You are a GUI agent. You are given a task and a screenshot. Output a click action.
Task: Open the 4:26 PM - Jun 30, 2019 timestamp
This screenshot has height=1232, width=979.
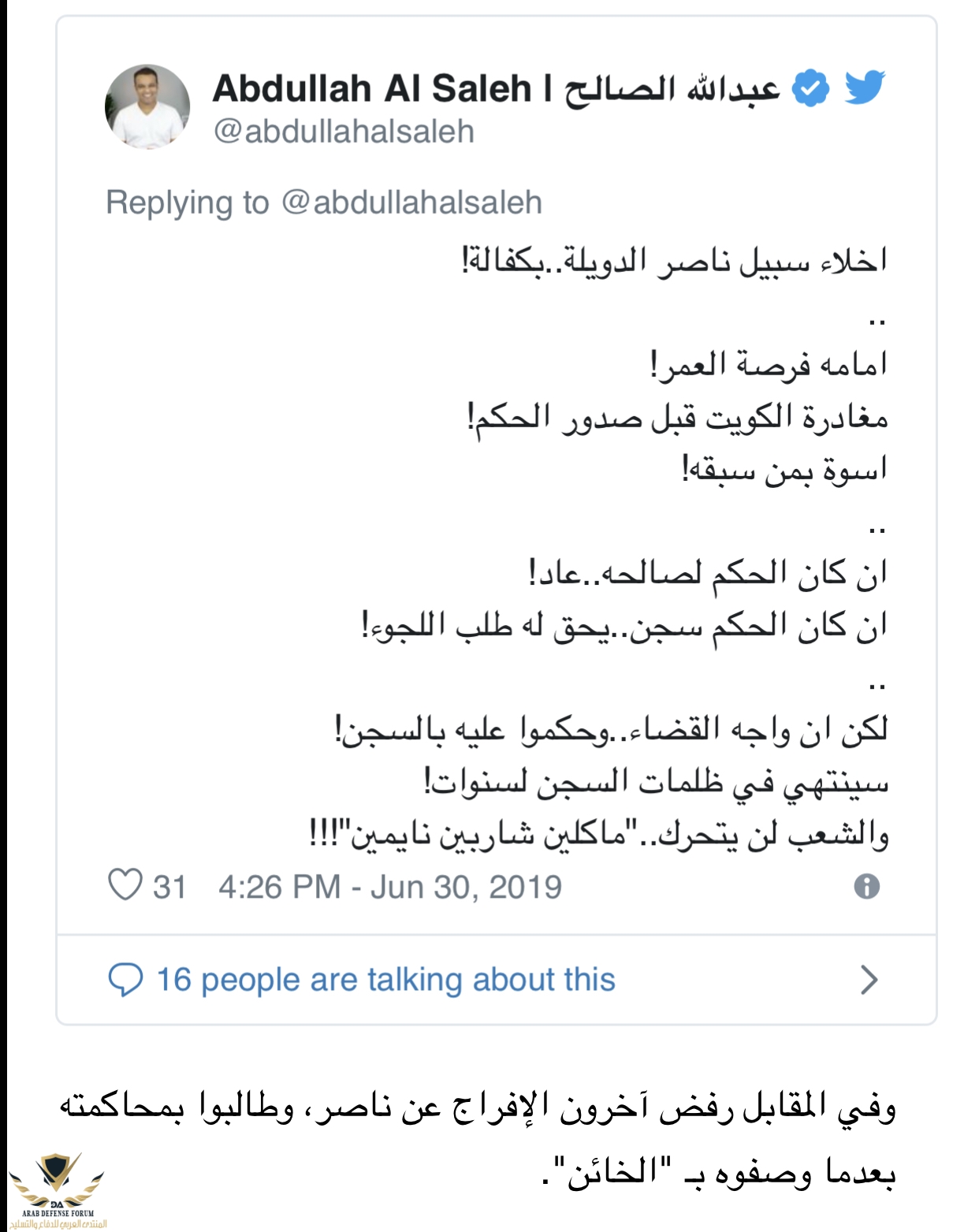coord(390,887)
